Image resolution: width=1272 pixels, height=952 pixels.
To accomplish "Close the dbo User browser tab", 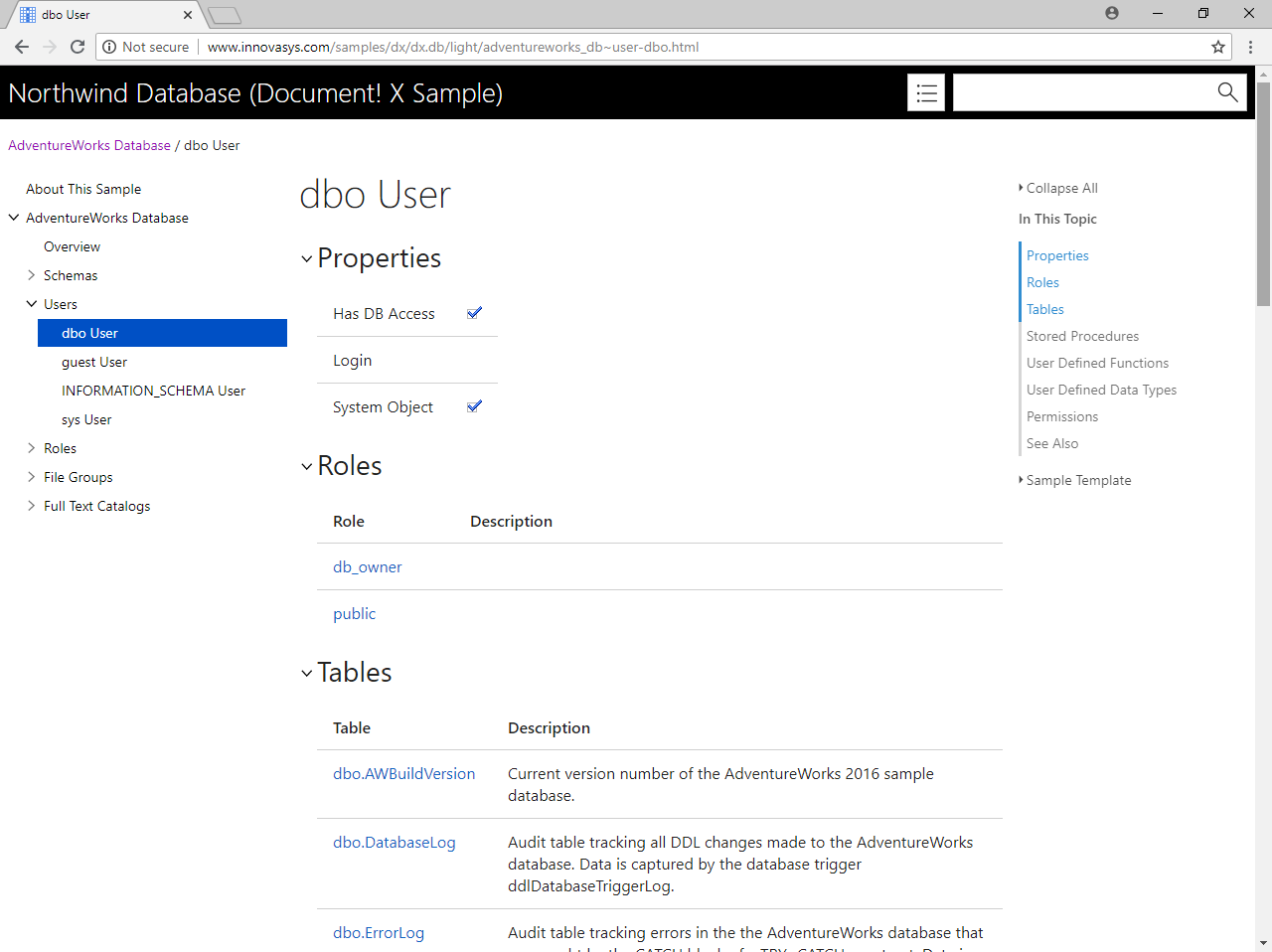I will point(188,15).
